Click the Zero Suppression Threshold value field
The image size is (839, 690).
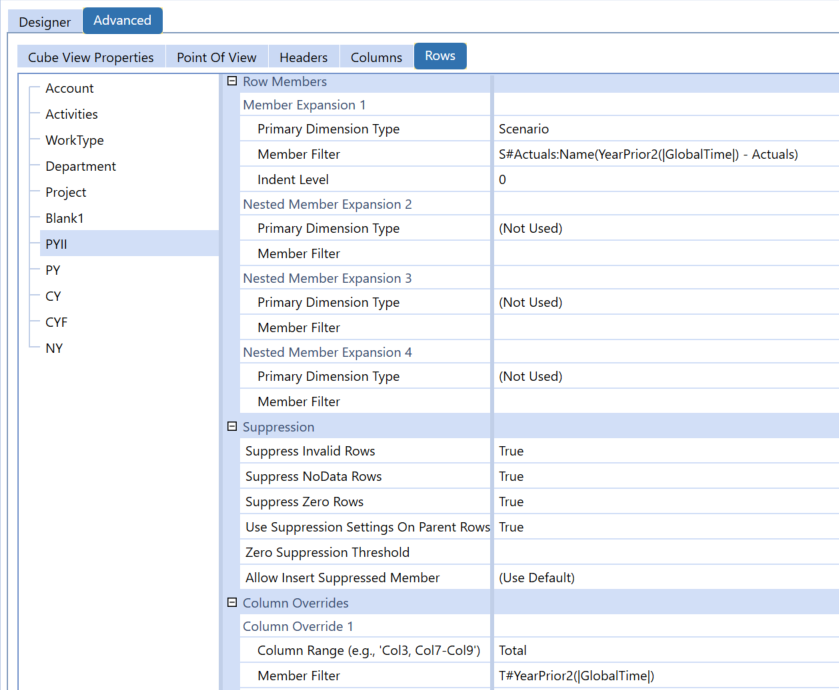click(660, 552)
